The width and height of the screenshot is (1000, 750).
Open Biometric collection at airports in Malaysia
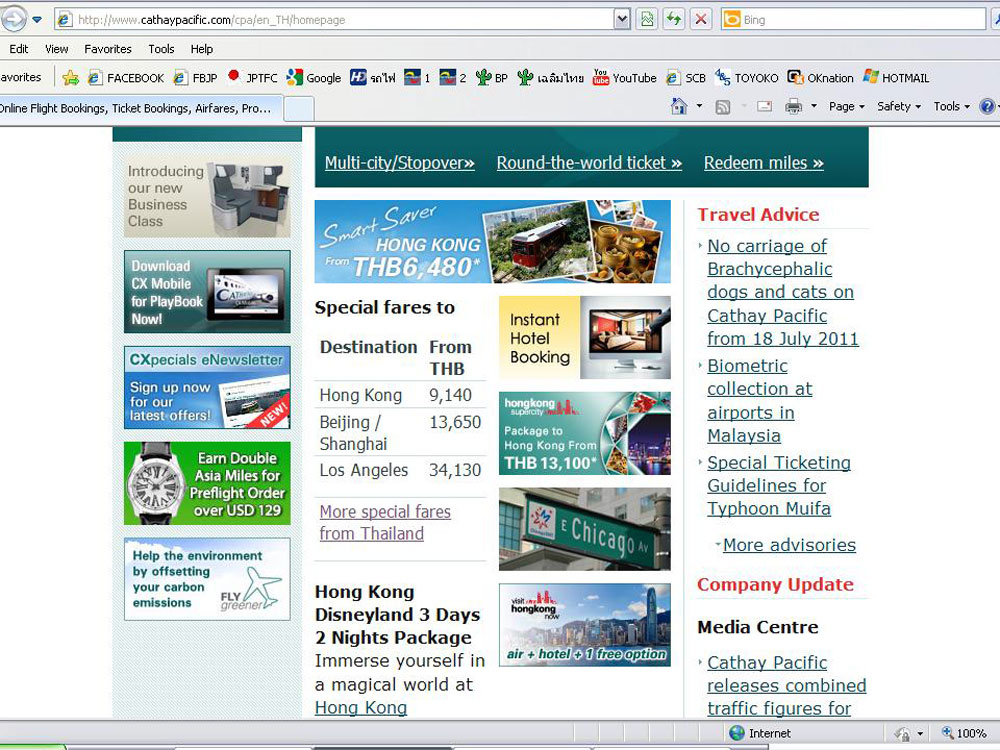(x=760, y=401)
